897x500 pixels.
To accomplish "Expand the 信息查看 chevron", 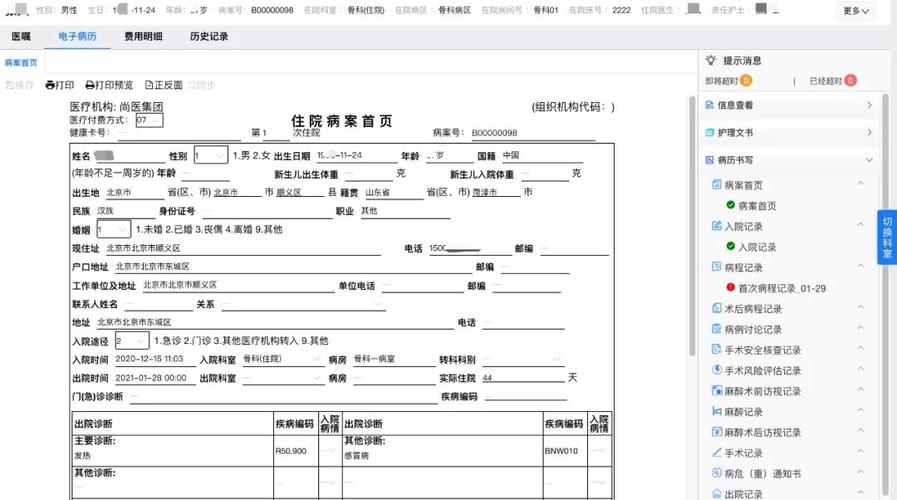I will pos(869,105).
